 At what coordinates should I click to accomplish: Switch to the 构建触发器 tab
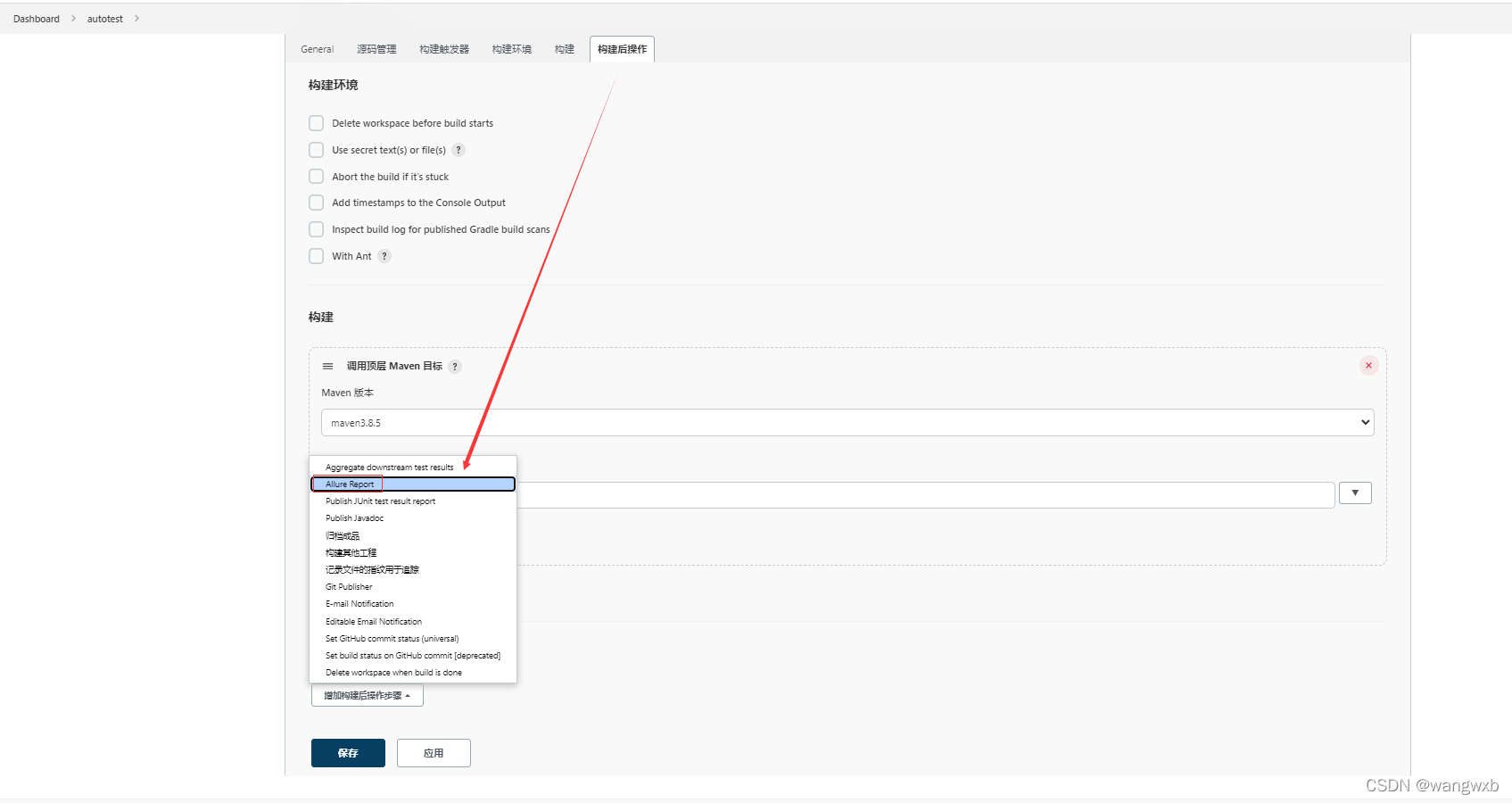coord(444,49)
